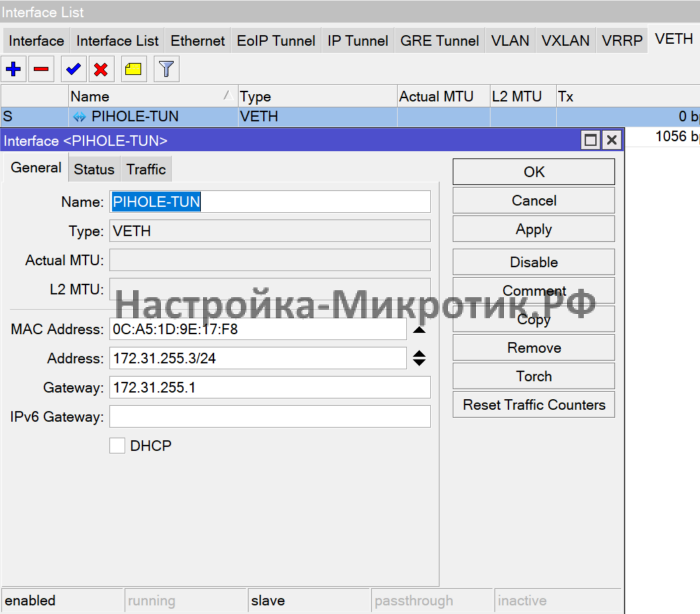Open the EoIP Tunnel tab

click(x=276, y=41)
